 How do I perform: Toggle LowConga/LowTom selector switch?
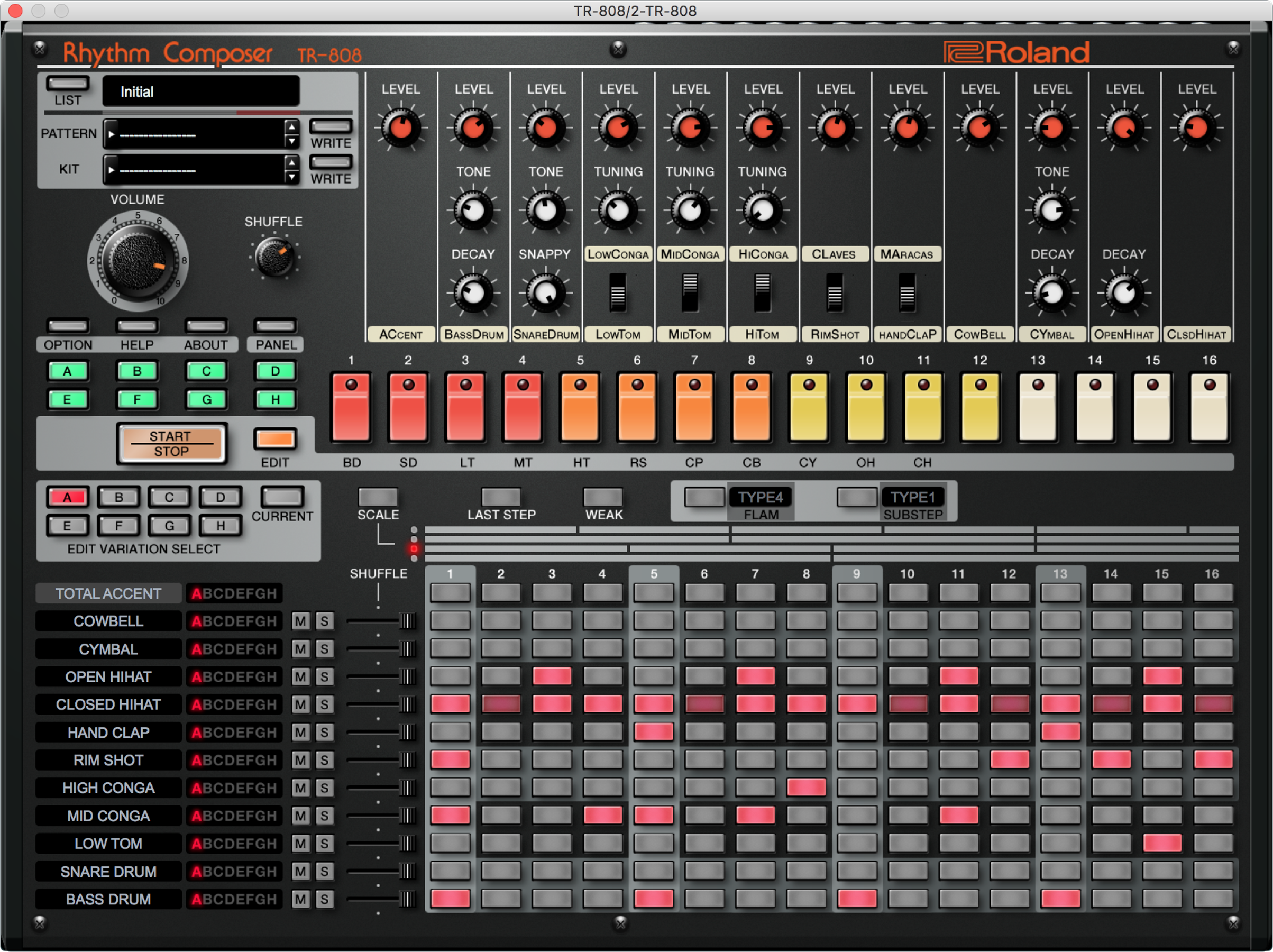[x=618, y=292]
